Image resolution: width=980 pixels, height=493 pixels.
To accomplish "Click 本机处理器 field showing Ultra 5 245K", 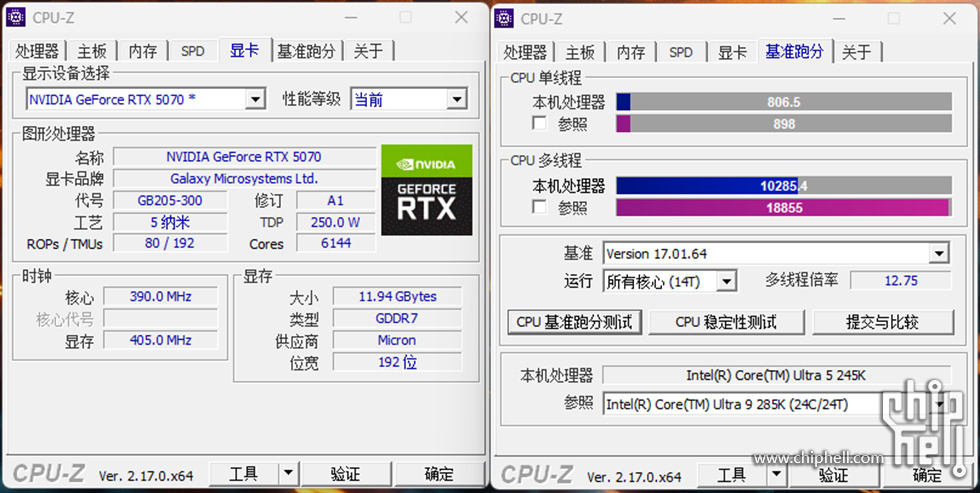I will tap(777, 376).
